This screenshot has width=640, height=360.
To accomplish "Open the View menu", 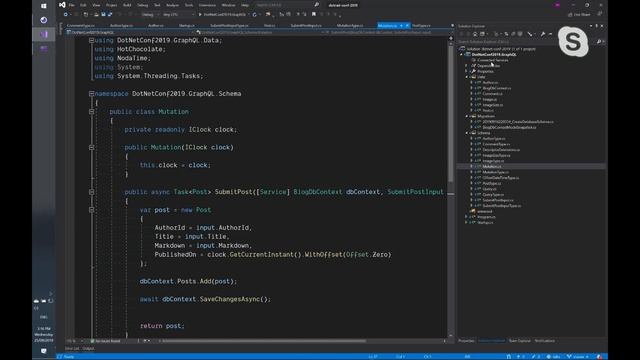I will click(96, 5).
